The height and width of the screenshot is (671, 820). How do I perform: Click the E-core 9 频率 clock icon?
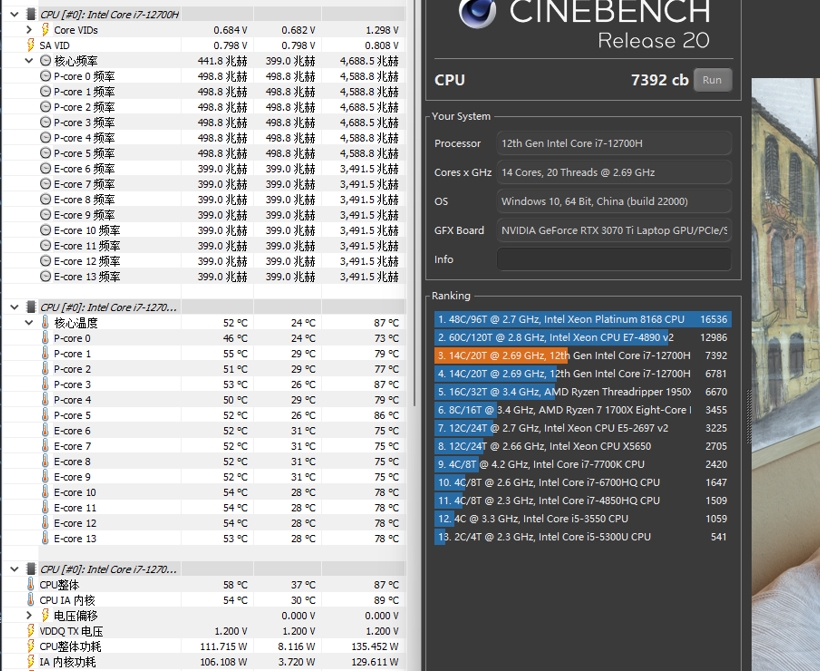tap(45, 214)
